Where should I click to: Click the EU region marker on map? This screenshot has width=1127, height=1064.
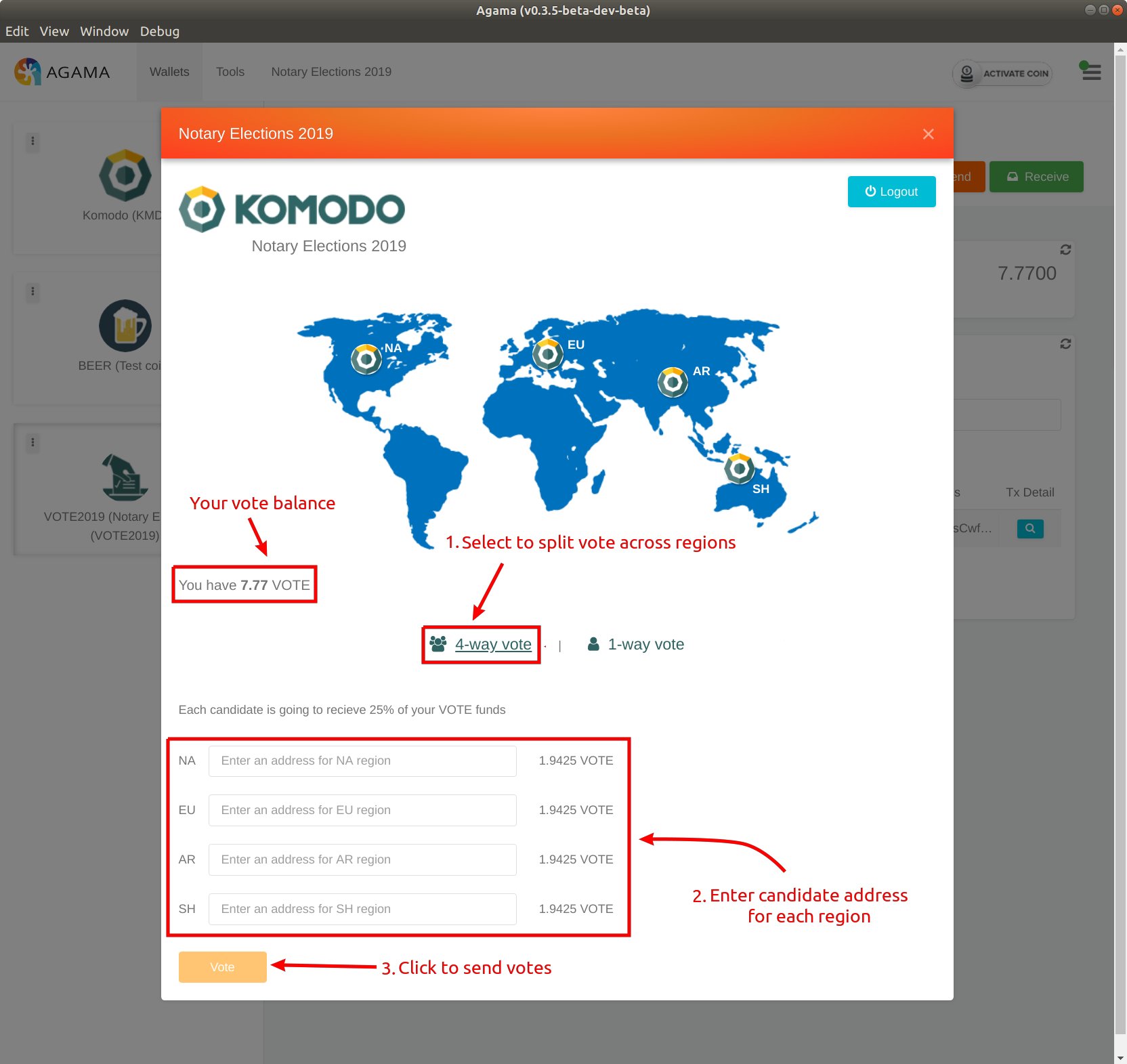pyautogui.click(x=548, y=354)
